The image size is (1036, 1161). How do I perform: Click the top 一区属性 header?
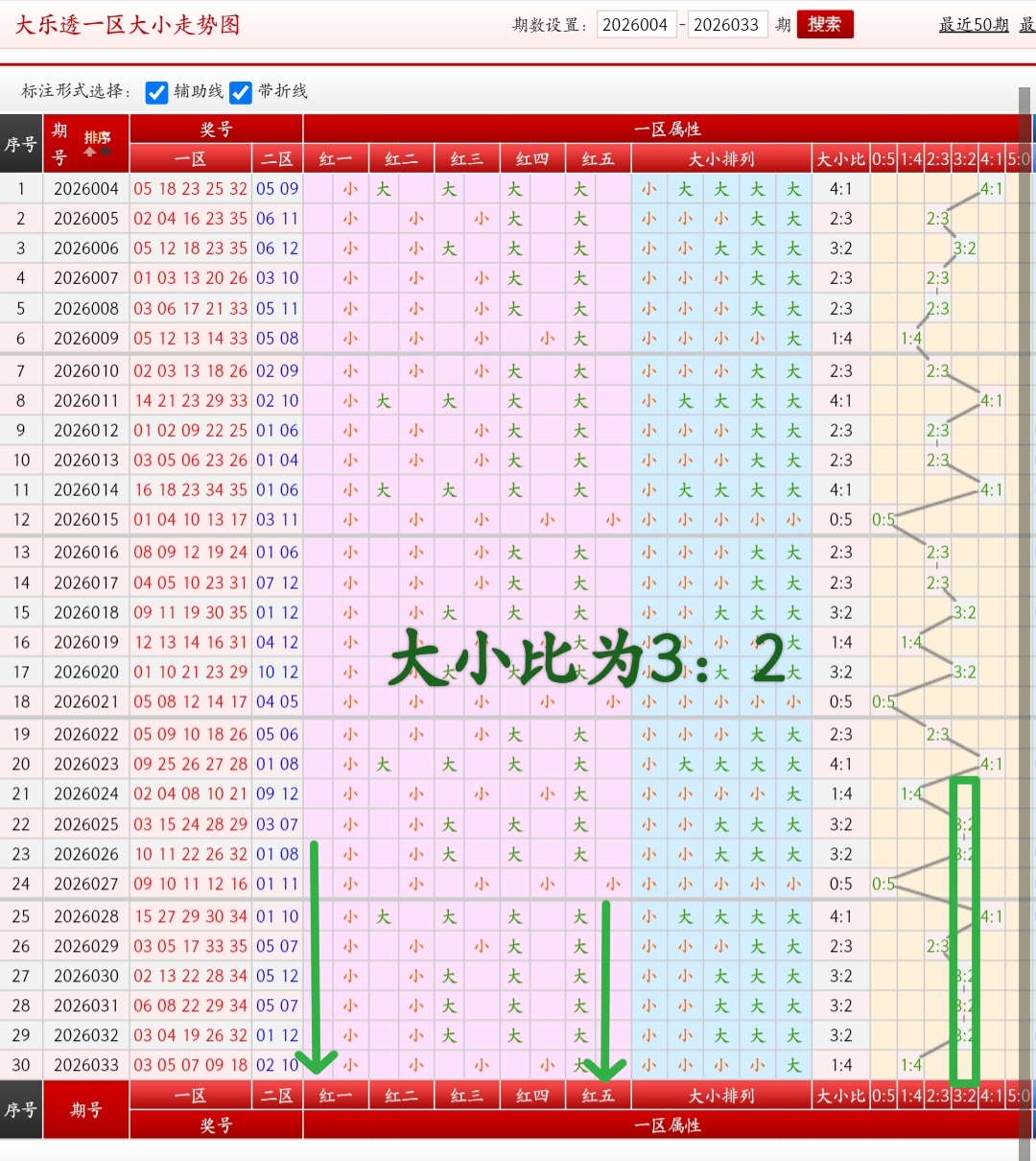click(x=668, y=129)
